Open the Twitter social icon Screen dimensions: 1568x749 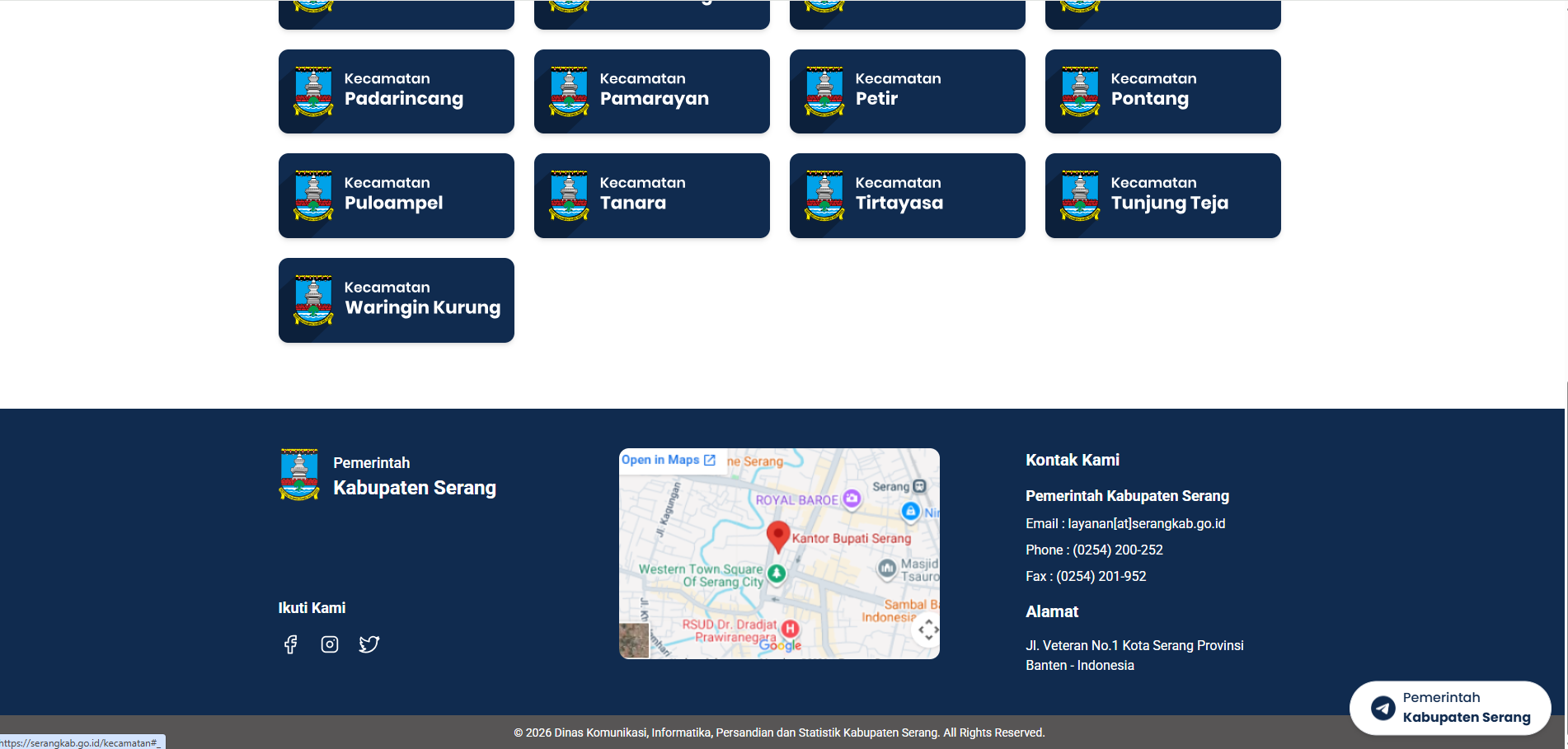coord(369,644)
